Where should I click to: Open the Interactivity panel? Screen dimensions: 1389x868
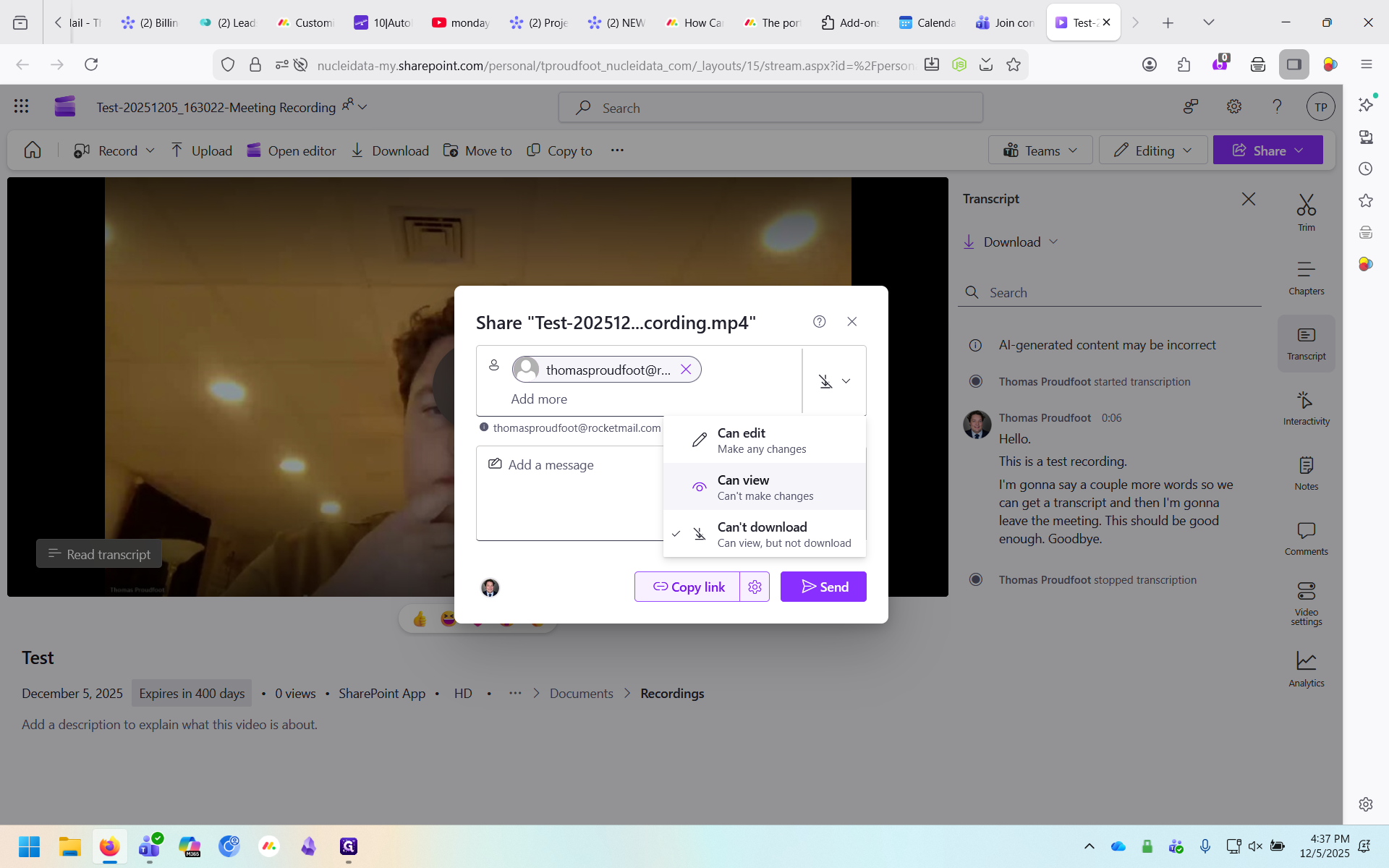pos(1306,408)
